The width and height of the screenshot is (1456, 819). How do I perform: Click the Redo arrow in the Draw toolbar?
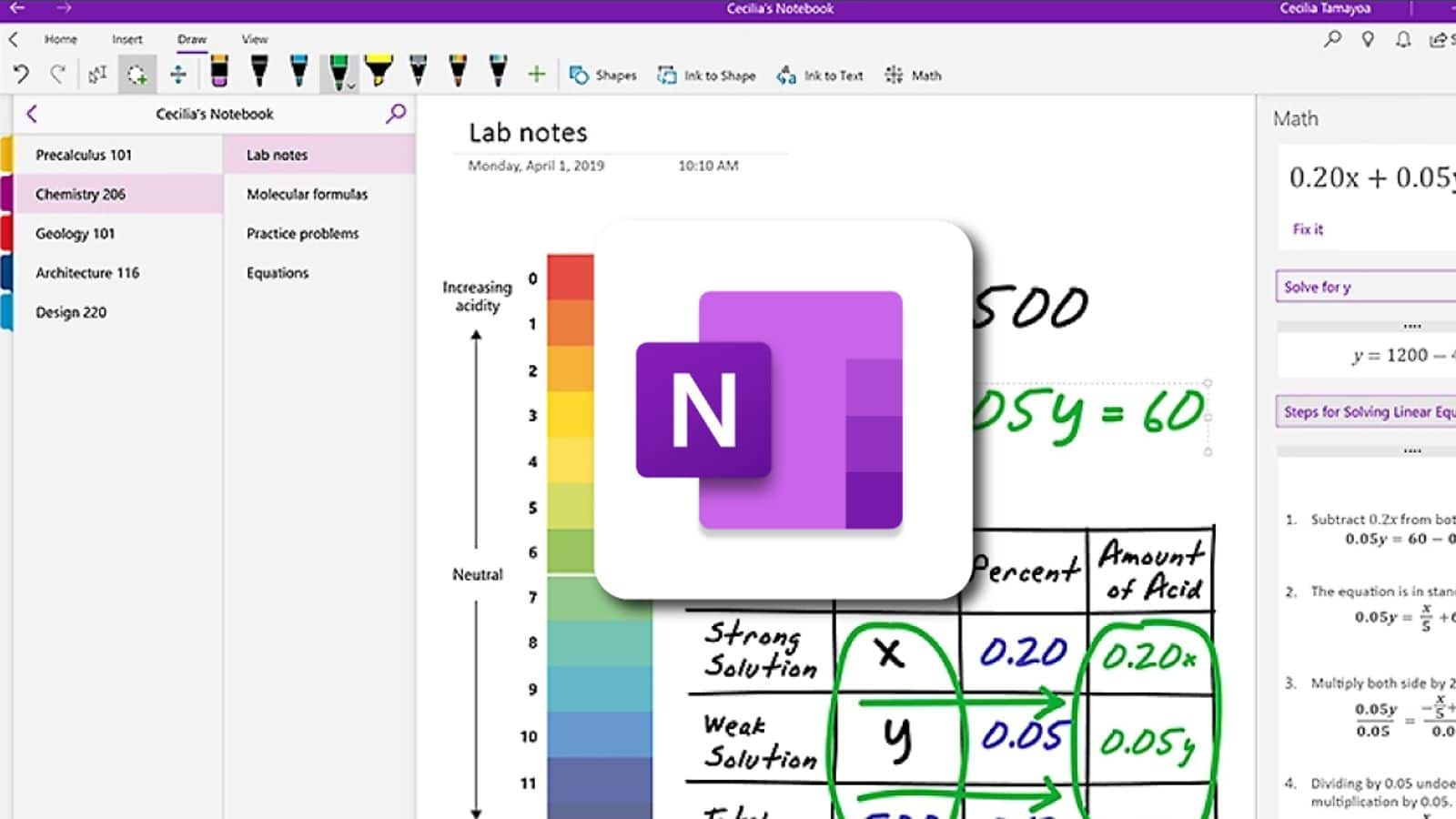(x=57, y=74)
